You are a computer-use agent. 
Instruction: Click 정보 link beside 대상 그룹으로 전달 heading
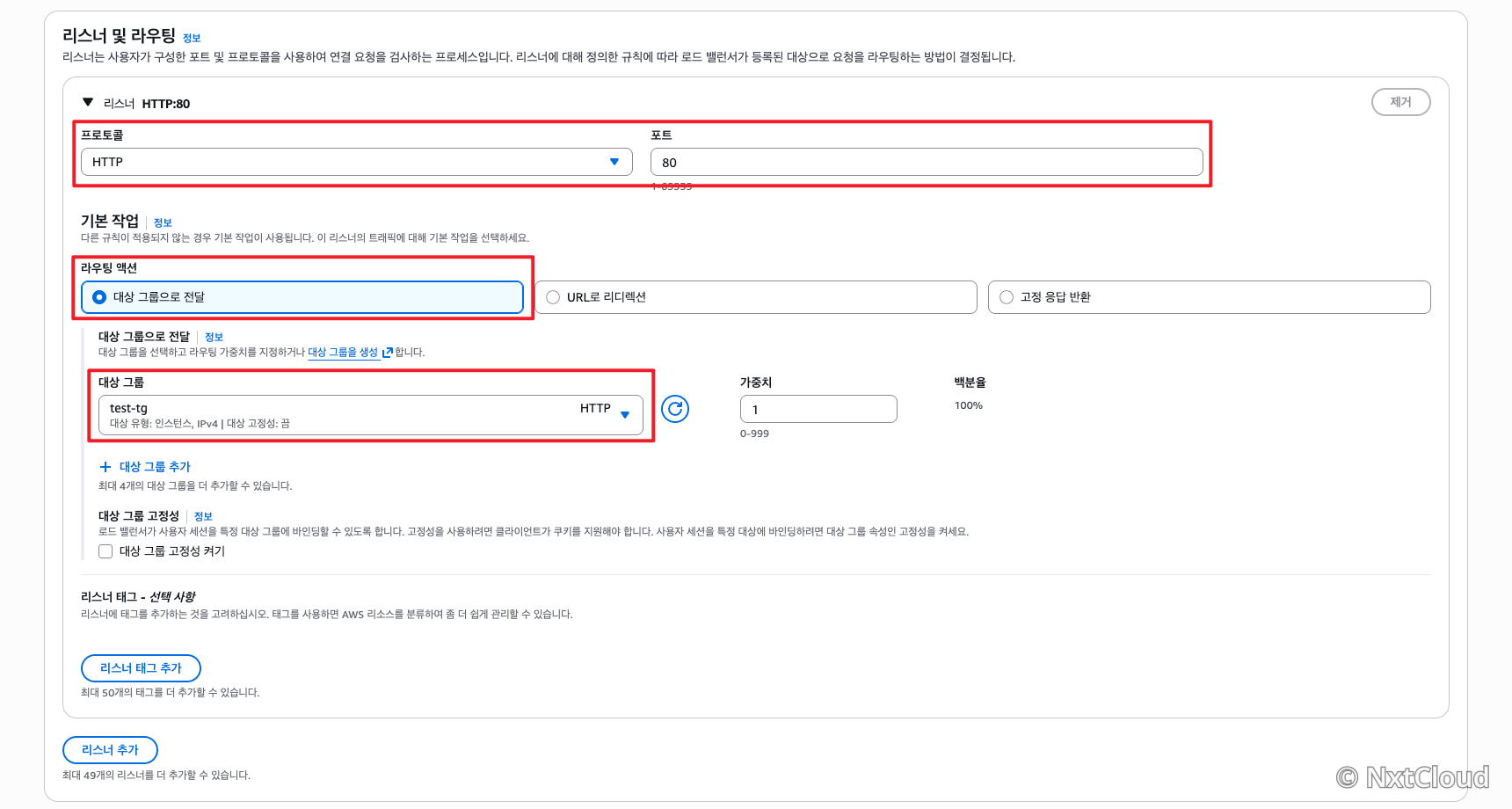pos(214,337)
